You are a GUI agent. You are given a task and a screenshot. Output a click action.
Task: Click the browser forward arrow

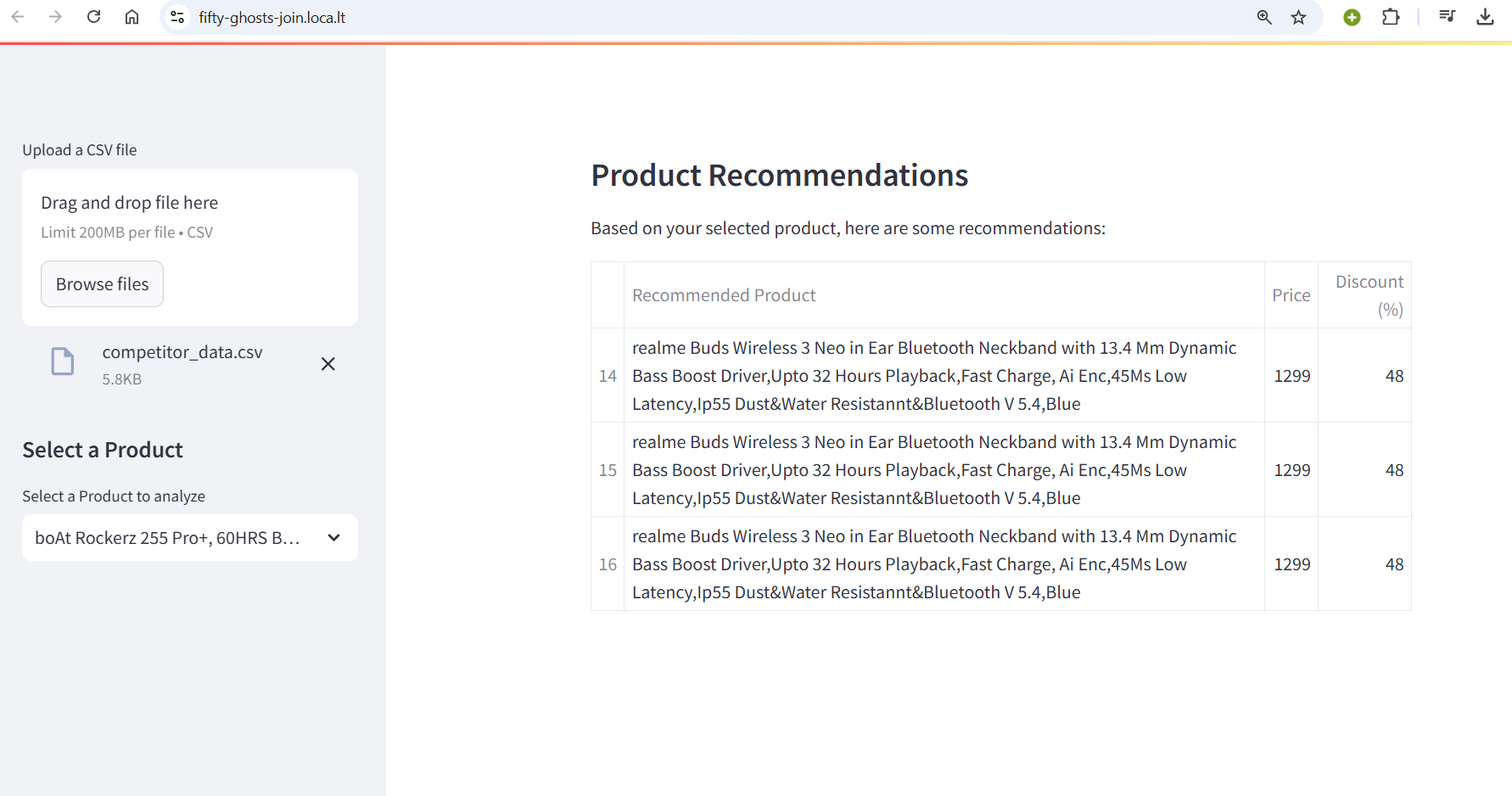(55, 17)
